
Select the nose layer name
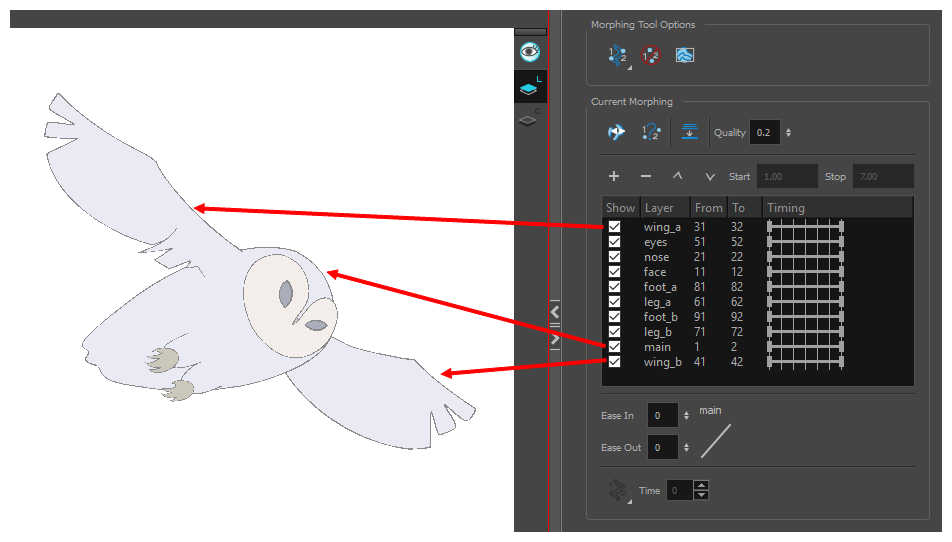(x=656, y=257)
